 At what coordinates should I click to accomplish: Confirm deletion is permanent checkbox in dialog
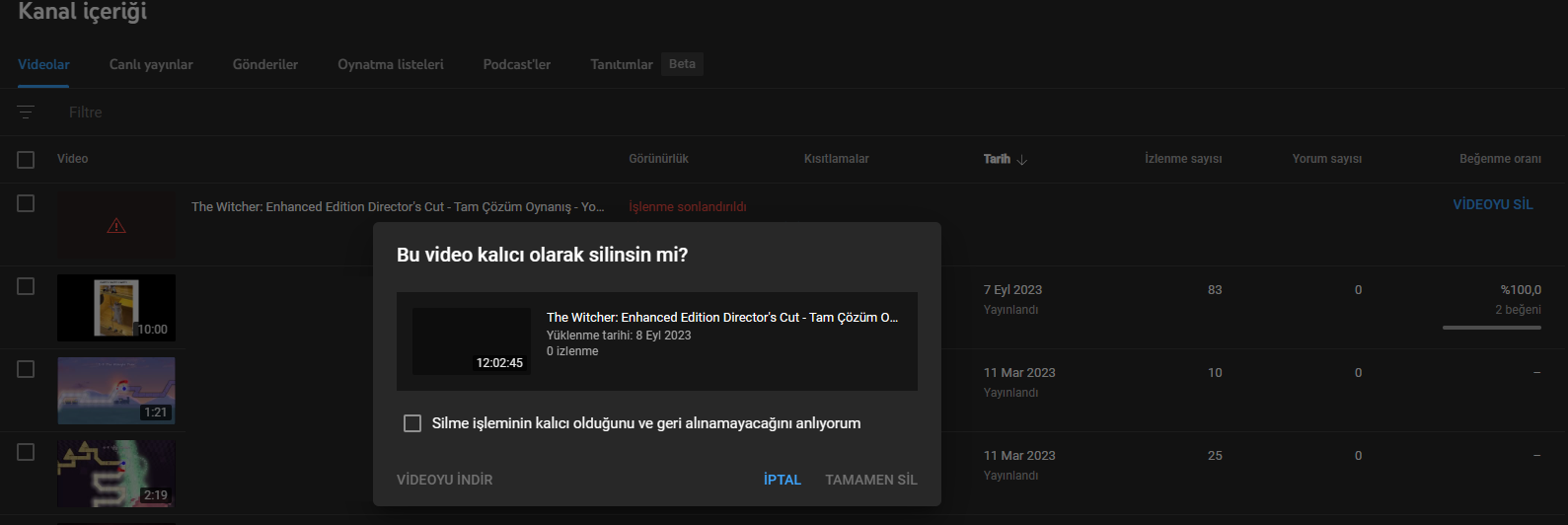[412, 423]
